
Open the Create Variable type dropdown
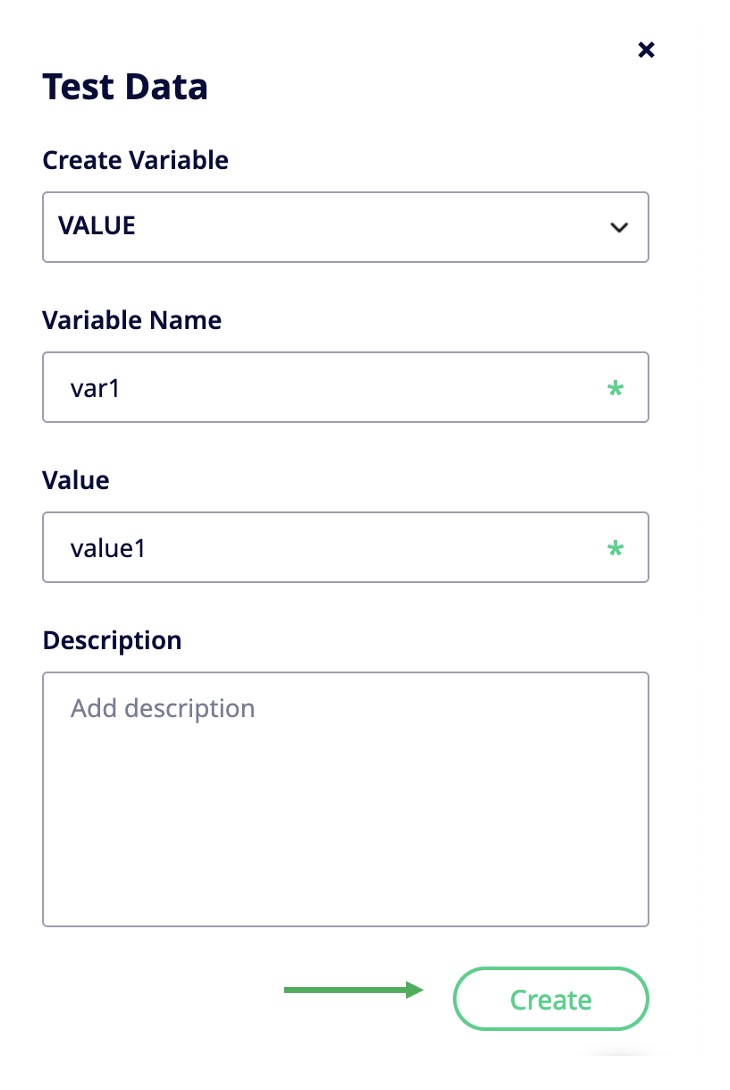pyautogui.click(x=346, y=227)
